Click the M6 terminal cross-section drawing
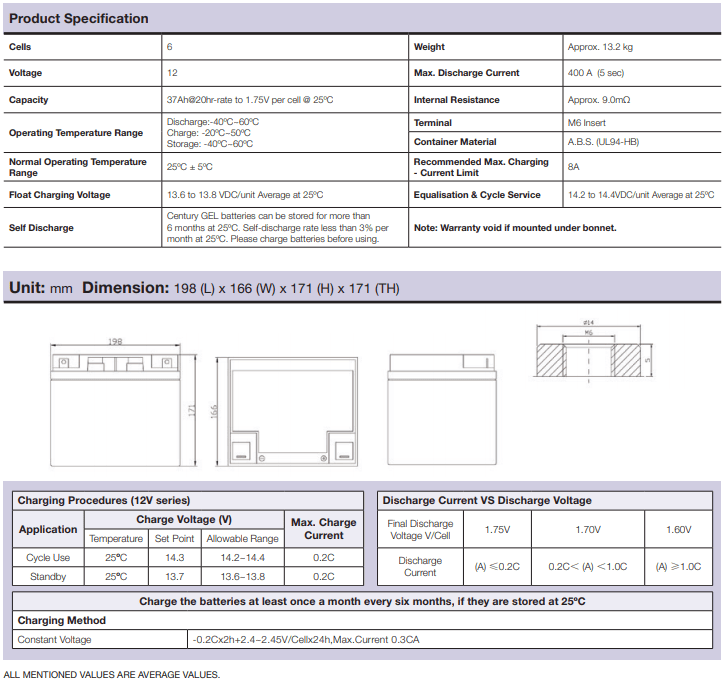Screen dimensions: 725x684 click(x=588, y=353)
